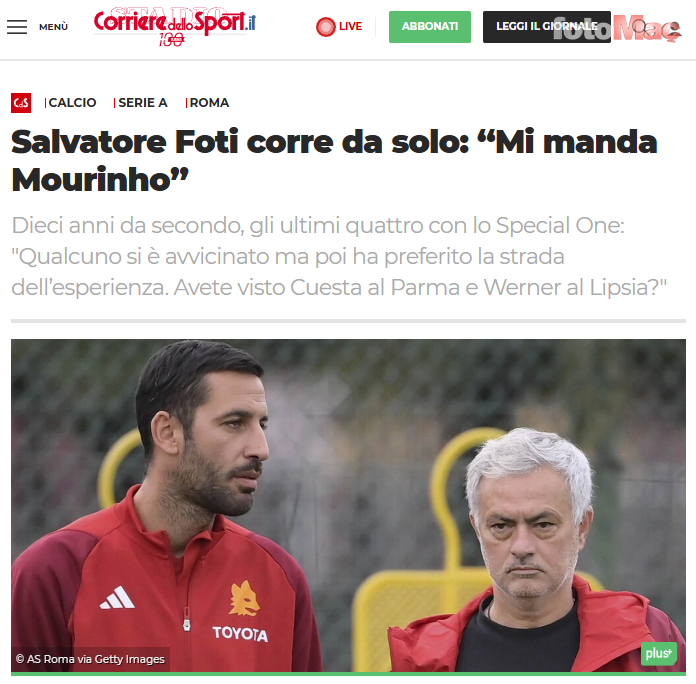Image resolution: width=696 pixels, height=684 pixels.
Task: Open the LEGGI IL GIORNALE button
Action: (547, 27)
